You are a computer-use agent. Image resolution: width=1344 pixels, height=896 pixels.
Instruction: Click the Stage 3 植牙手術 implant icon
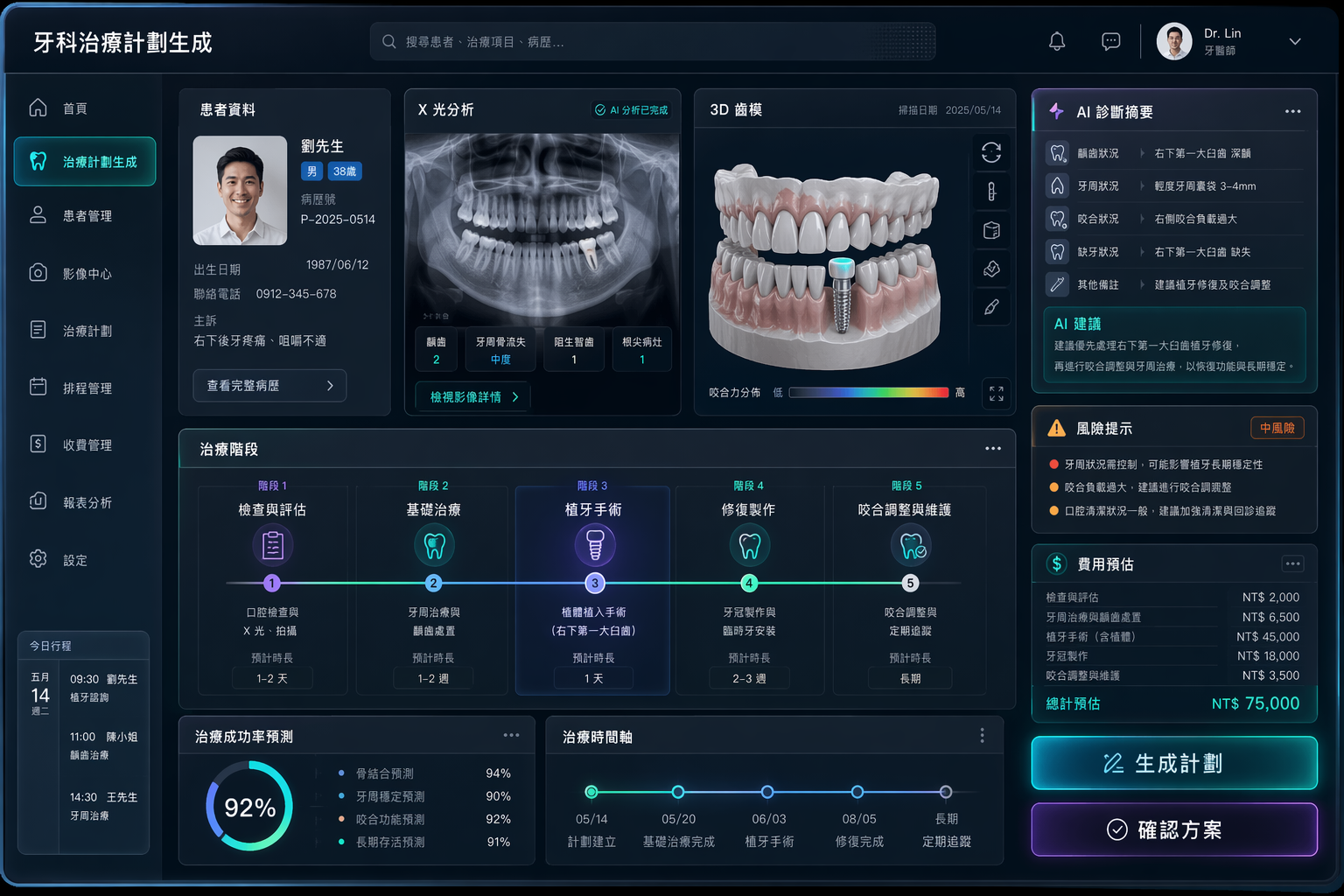click(595, 545)
